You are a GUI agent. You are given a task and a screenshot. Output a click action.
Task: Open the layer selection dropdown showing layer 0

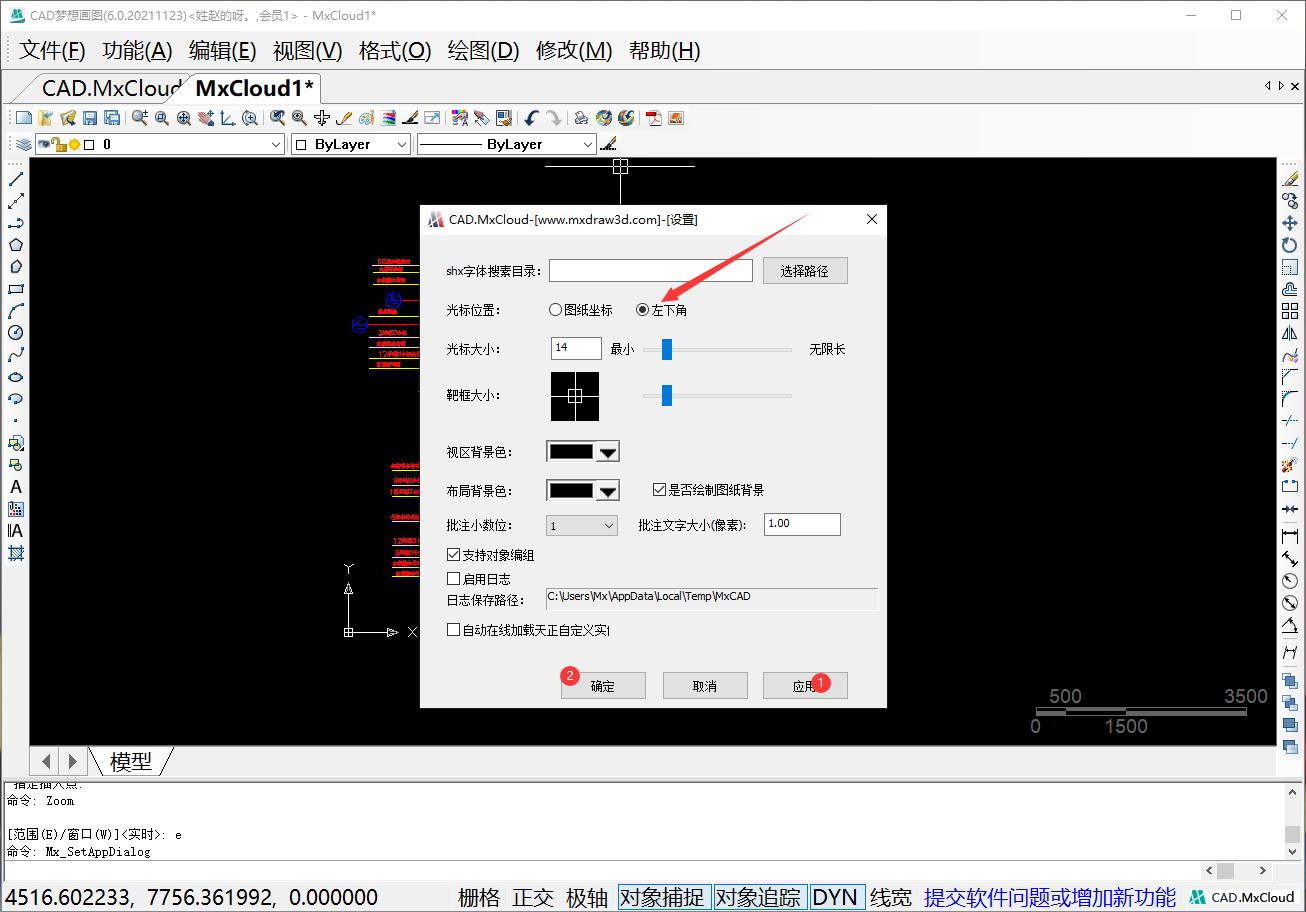pos(277,144)
